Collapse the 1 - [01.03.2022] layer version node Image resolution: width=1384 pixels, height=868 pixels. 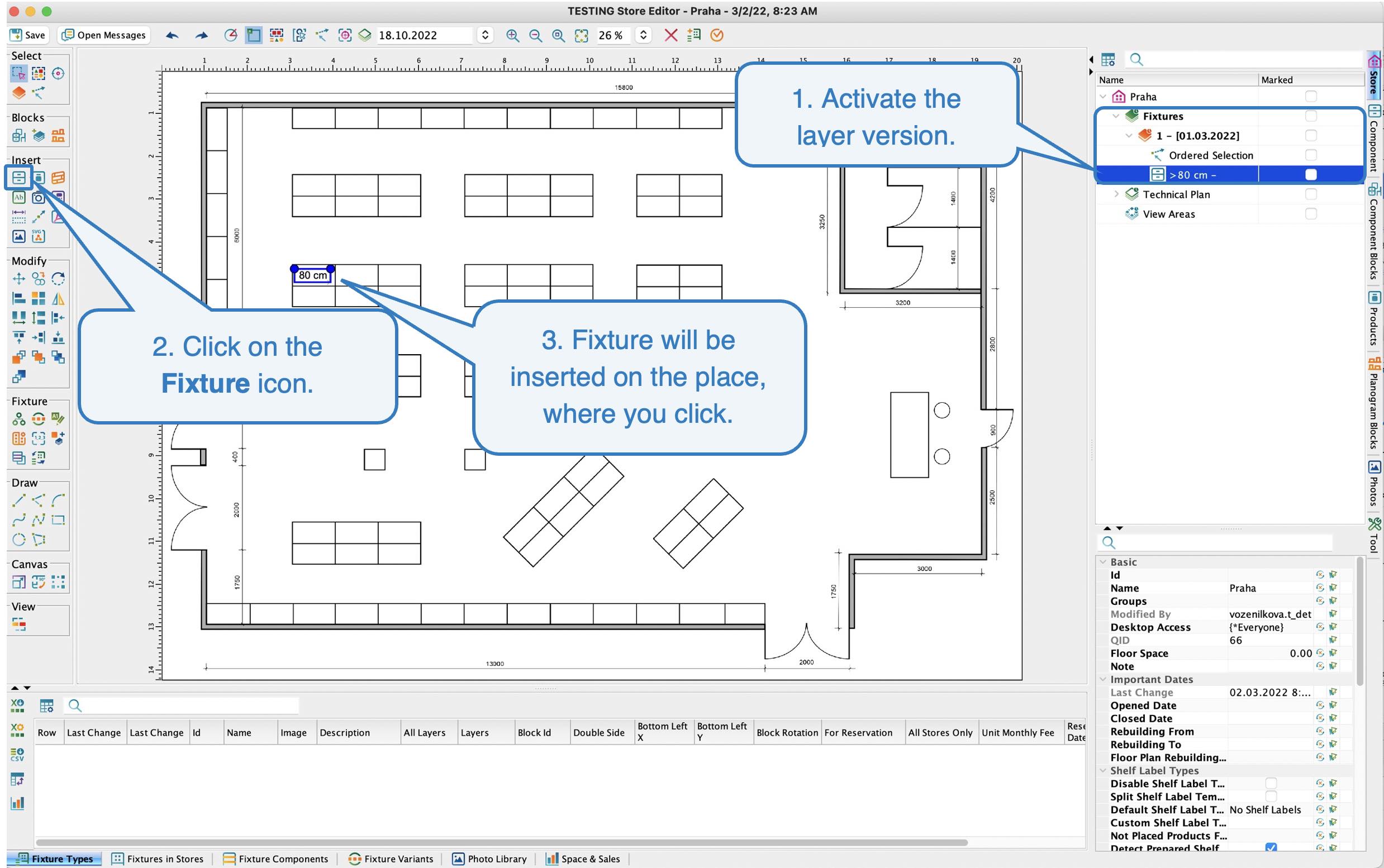(1129, 136)
